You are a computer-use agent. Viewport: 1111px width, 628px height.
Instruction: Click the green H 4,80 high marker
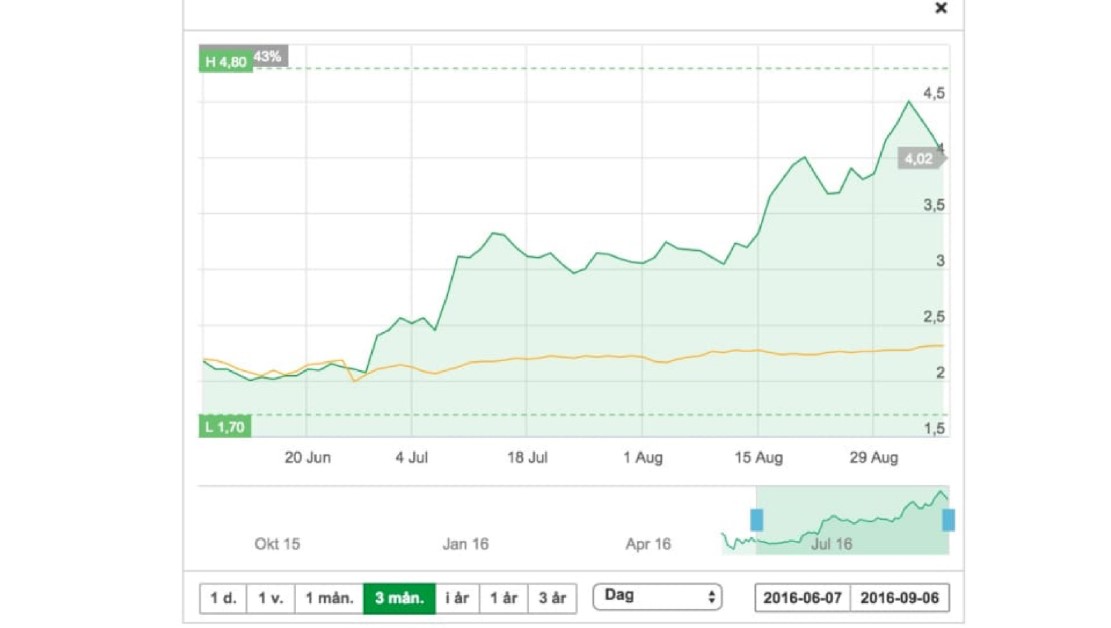tap(225, 62)
